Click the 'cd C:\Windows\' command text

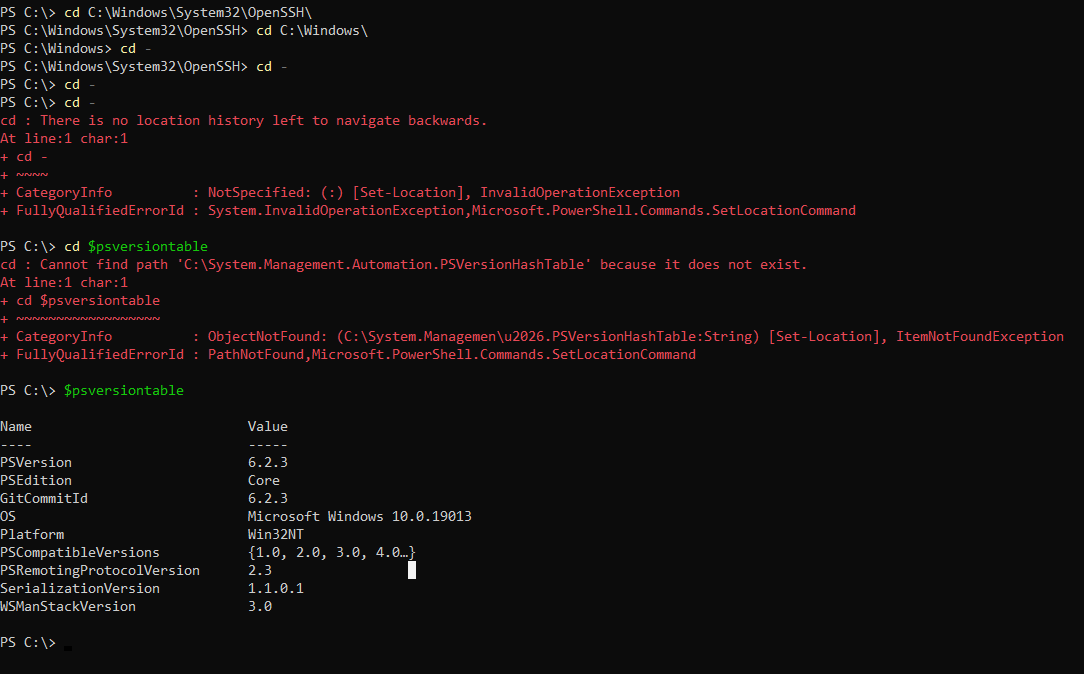(312, 30)
